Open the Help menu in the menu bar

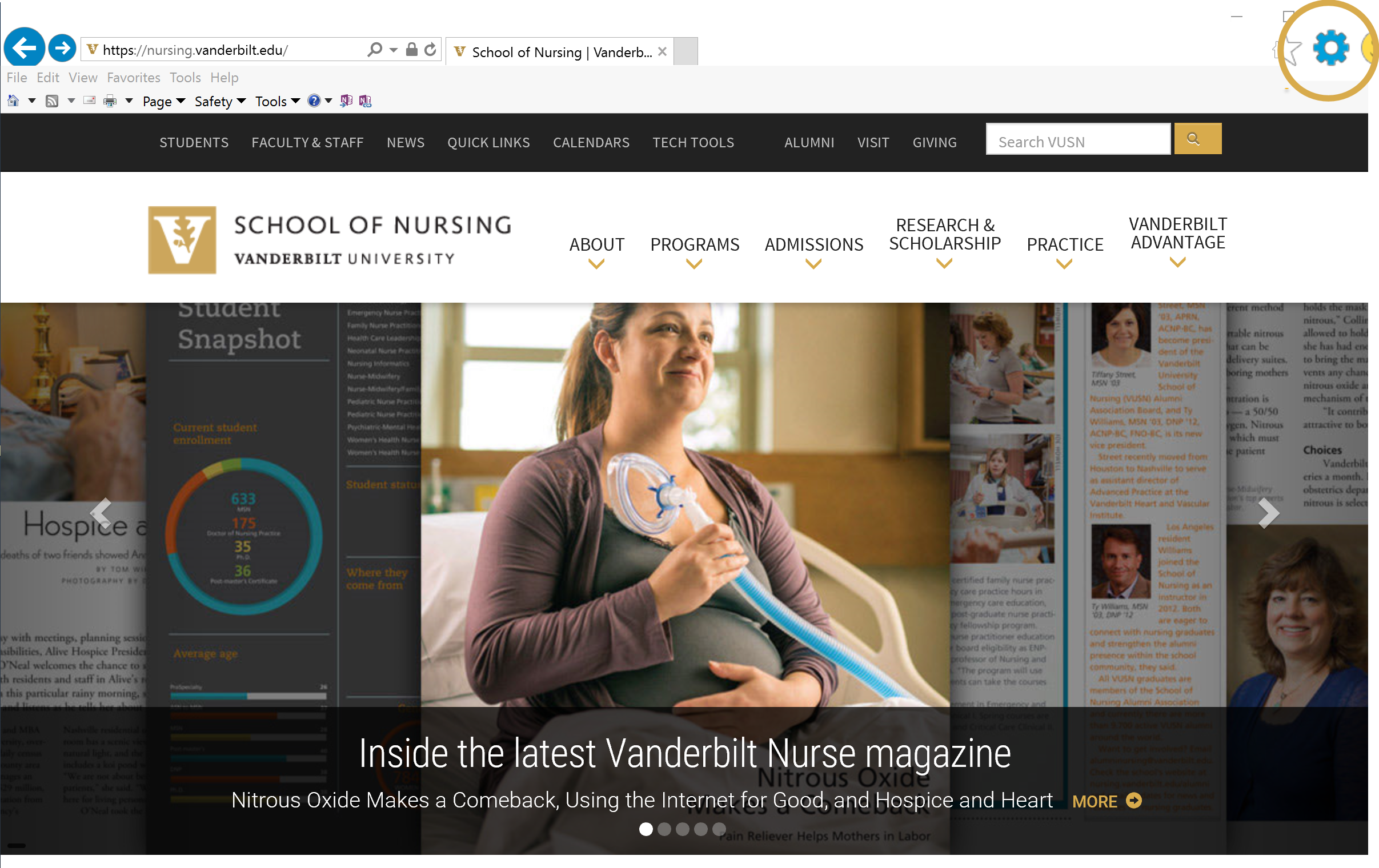click(224, 77)
